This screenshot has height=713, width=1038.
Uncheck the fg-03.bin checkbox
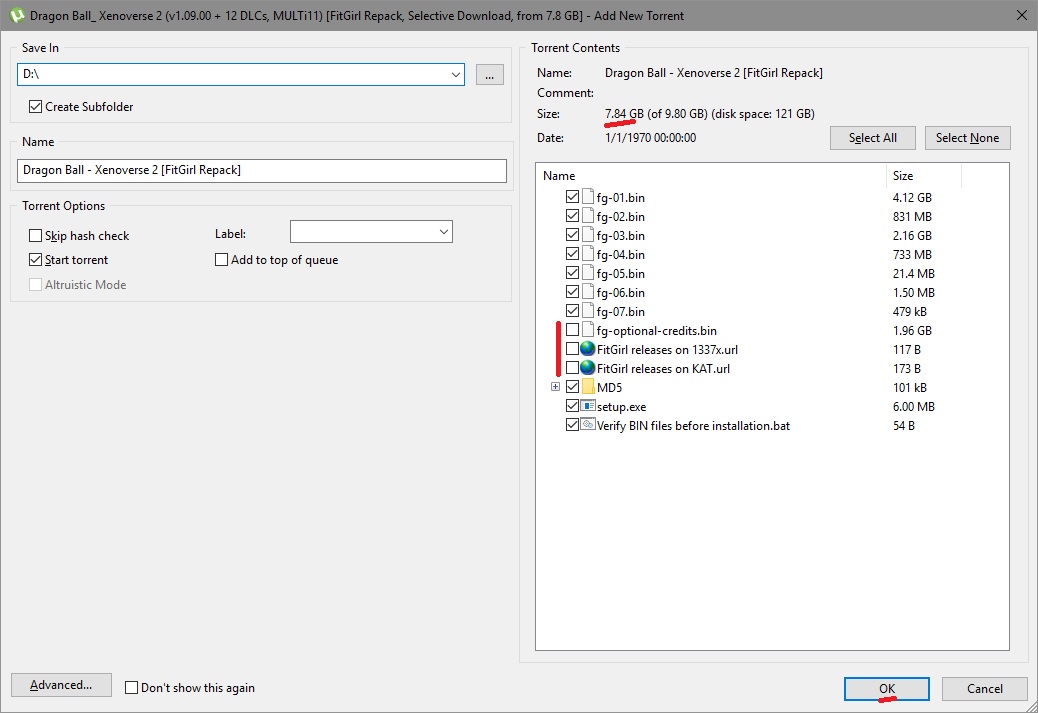573,235
